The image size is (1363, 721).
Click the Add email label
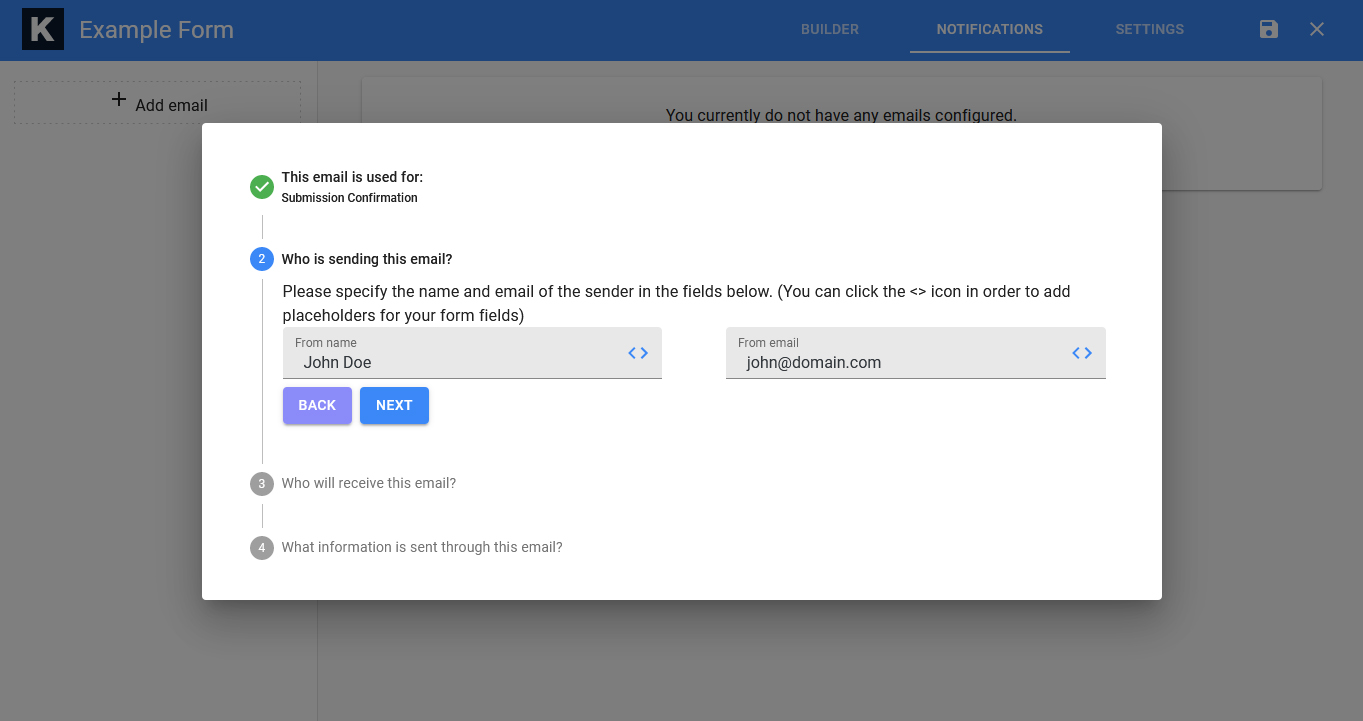tap(172, 105)
